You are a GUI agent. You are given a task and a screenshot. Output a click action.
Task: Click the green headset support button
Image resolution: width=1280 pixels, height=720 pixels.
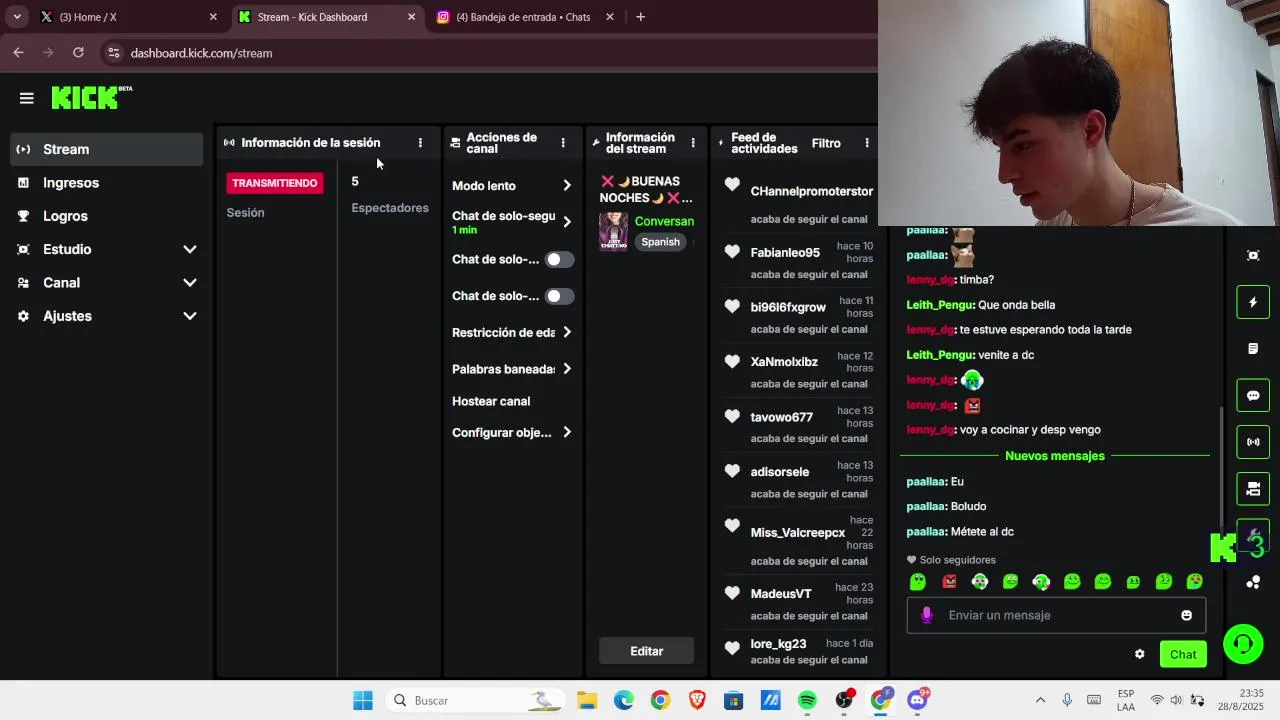point(1243,644)
